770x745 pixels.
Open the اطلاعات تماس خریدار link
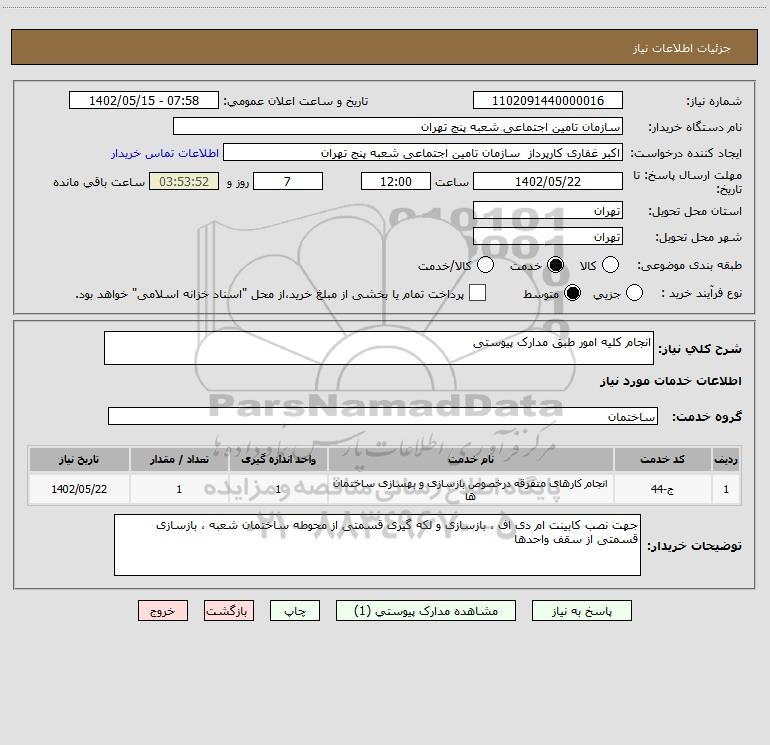pyautogui.click(x=165, y=153)
